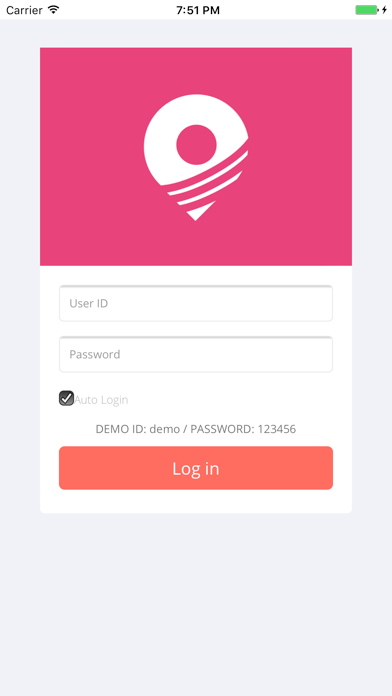This screenshot has width=392, height=696.
Task: Click the striped bands of the pin logo
Action: pos(206,182)
